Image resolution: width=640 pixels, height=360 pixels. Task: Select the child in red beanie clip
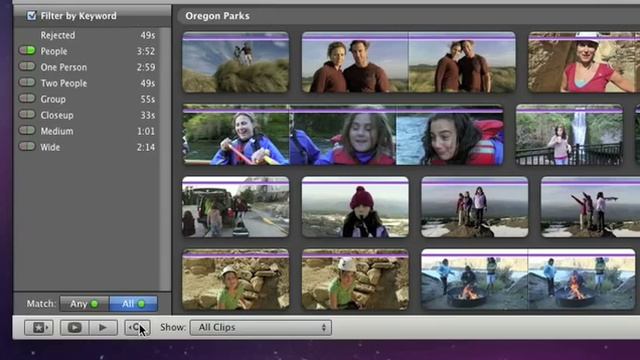[355, 207]
